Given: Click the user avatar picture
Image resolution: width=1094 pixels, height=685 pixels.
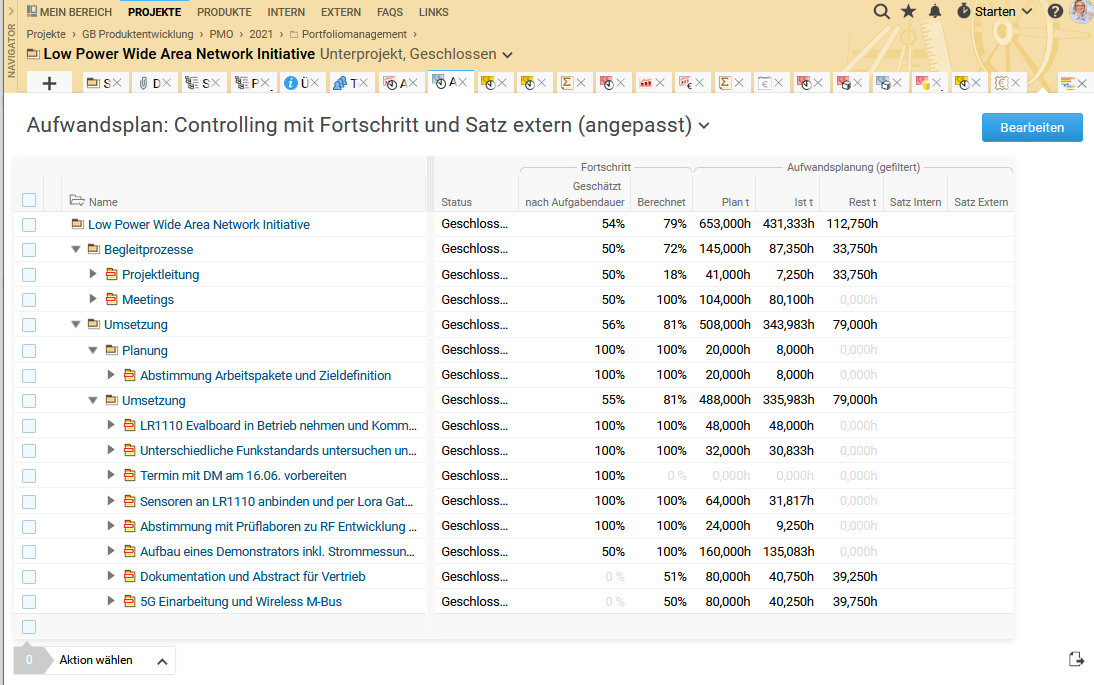Looking at the screenshot, I should tap(1081, 10).
